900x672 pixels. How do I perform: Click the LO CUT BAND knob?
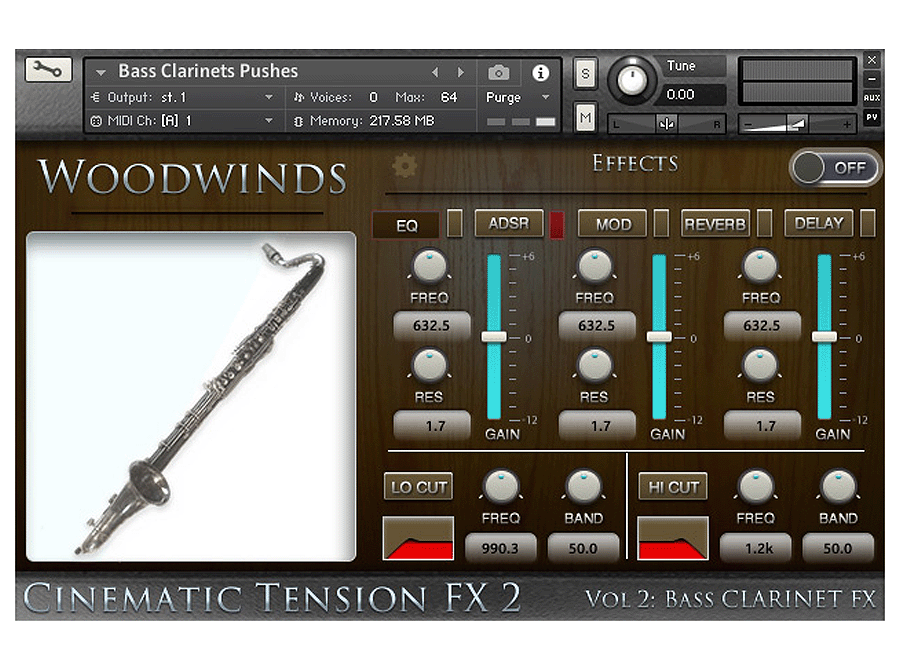coord(583,487)
